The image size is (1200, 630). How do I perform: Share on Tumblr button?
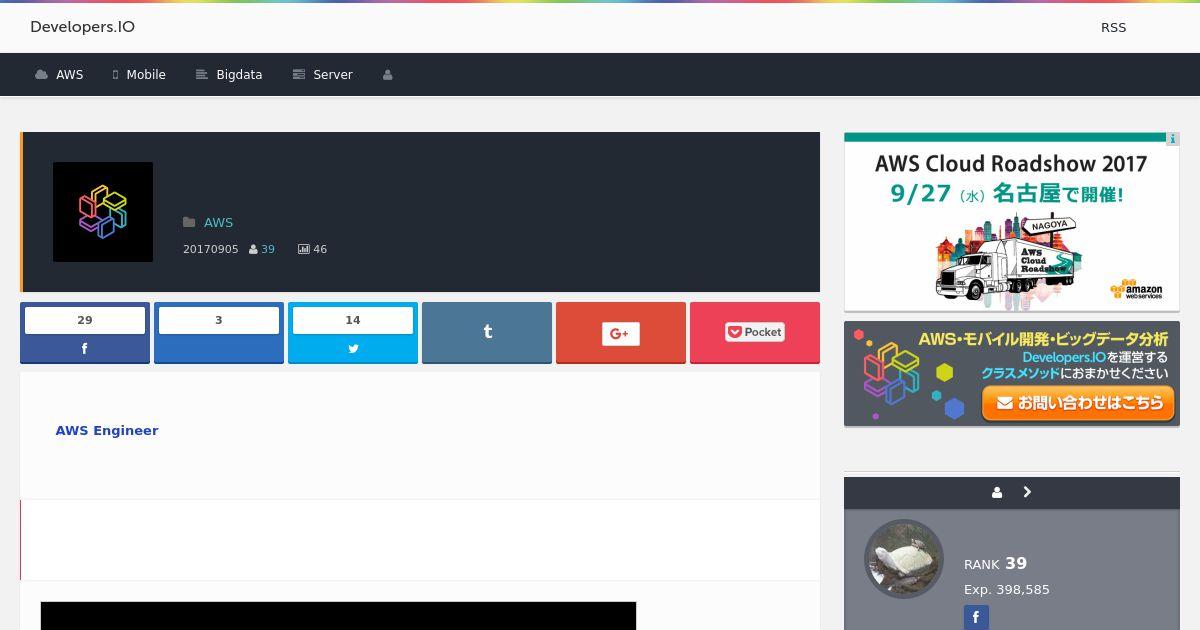pos(487,333)
